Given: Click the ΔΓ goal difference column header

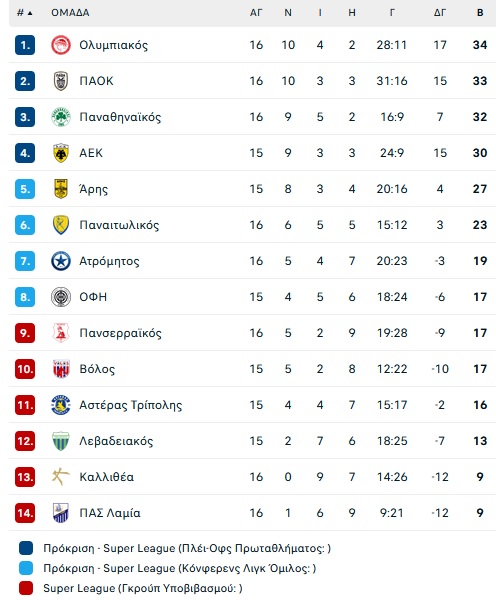Looking at the screenshot, I should [440, 13].
